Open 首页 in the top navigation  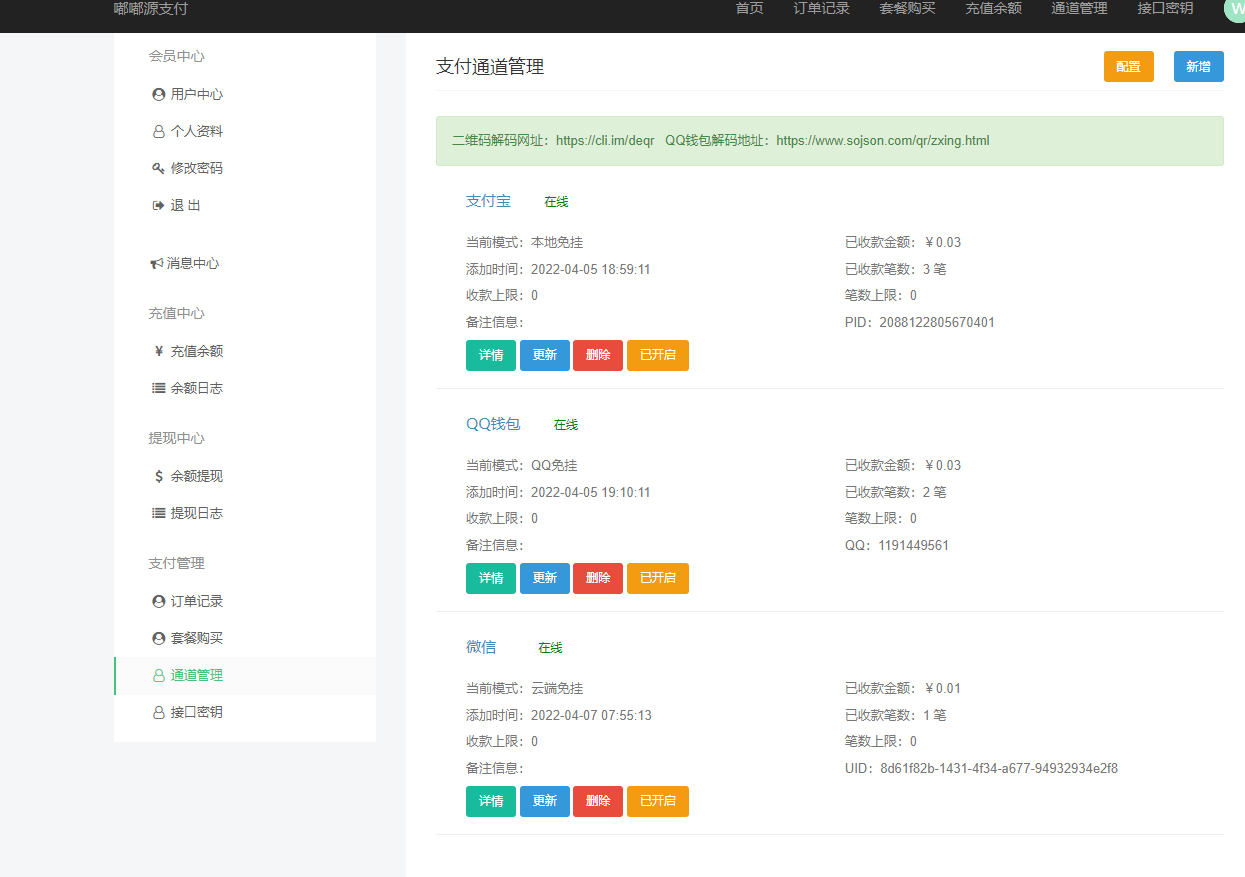(748, 8)
